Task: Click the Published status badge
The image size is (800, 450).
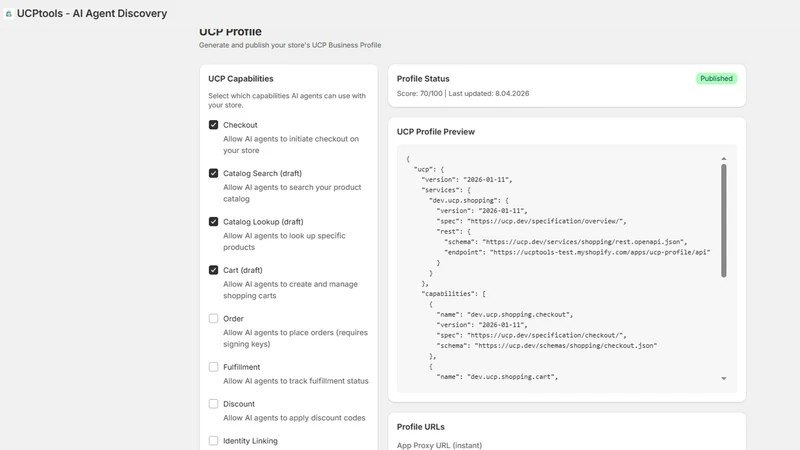Action: click(716, 79)
